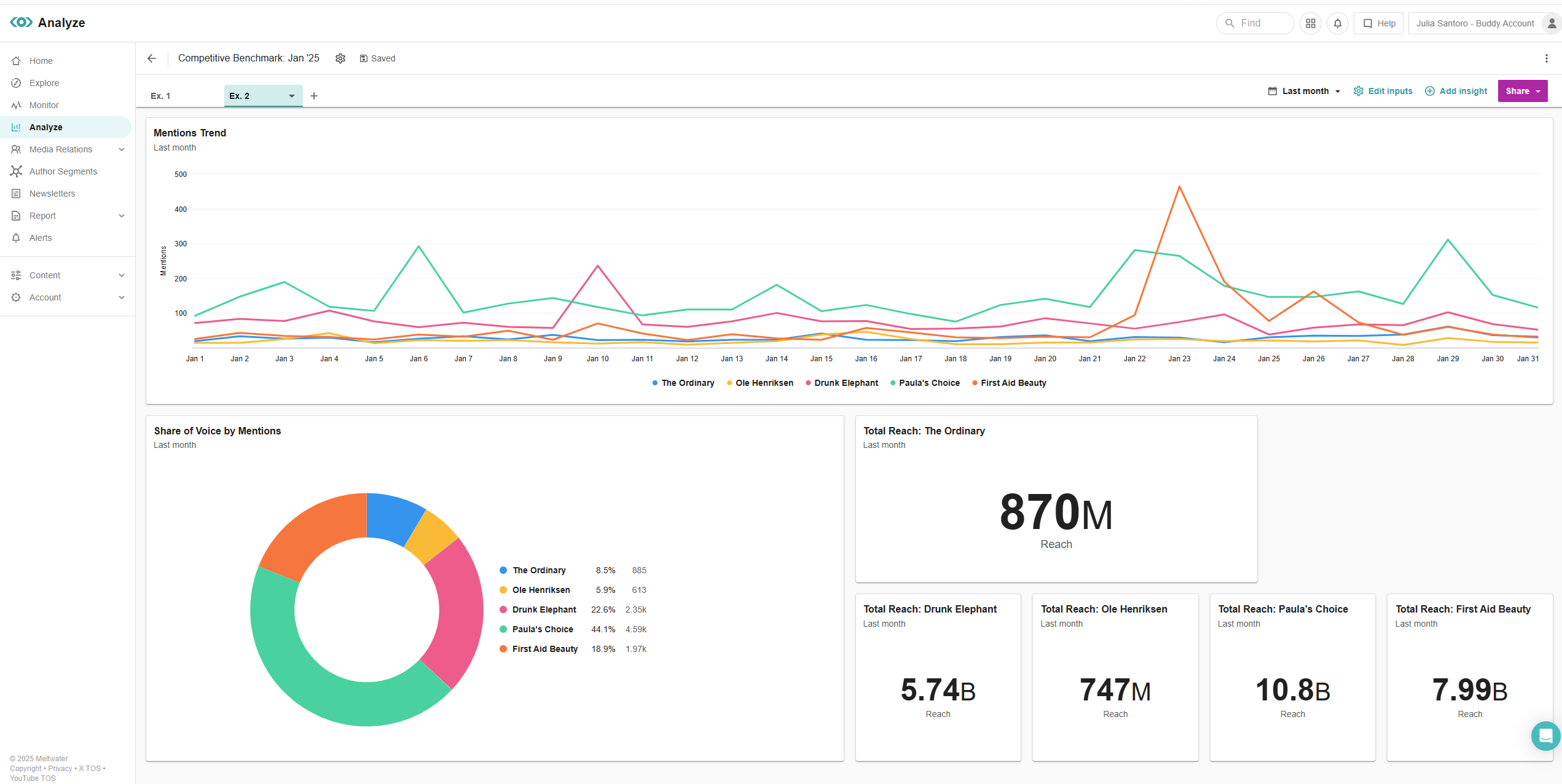Open the YouTube TOS footer link

click(x=33, y=778)
